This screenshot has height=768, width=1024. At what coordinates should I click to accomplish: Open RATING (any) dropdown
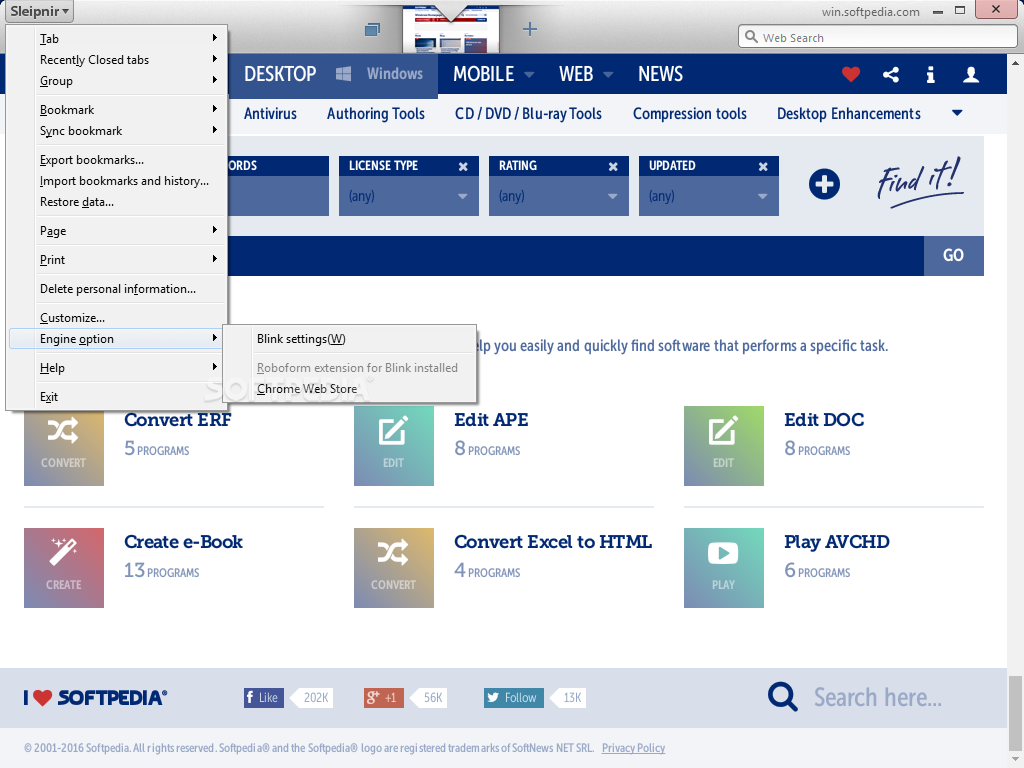(558, 196)
